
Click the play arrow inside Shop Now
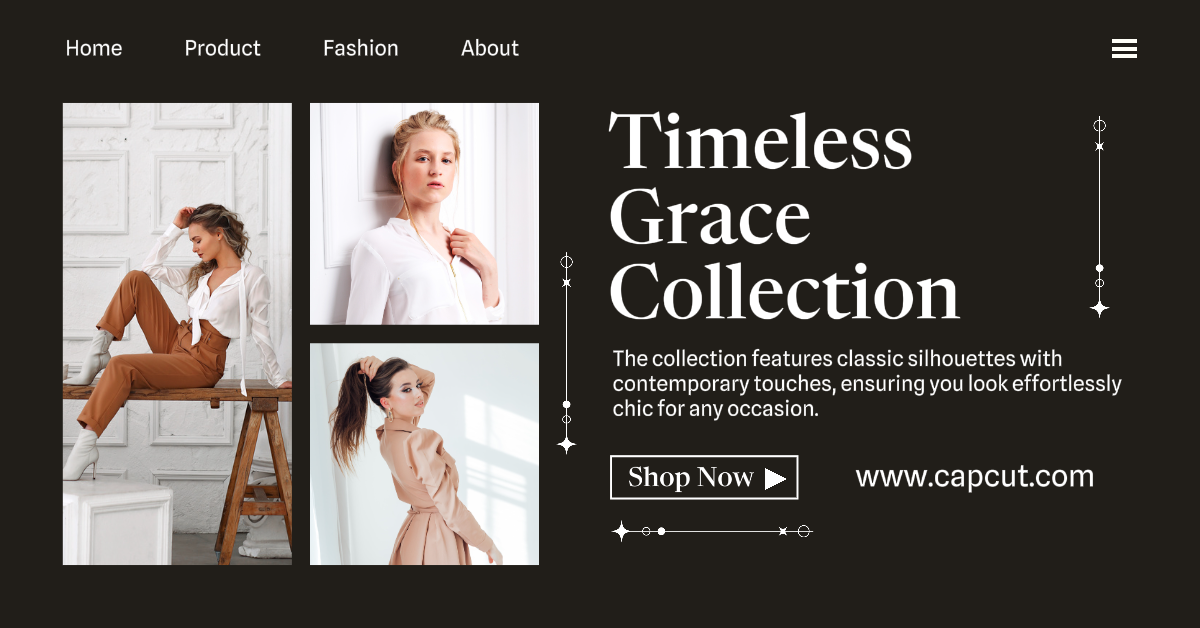click(775, 478)
